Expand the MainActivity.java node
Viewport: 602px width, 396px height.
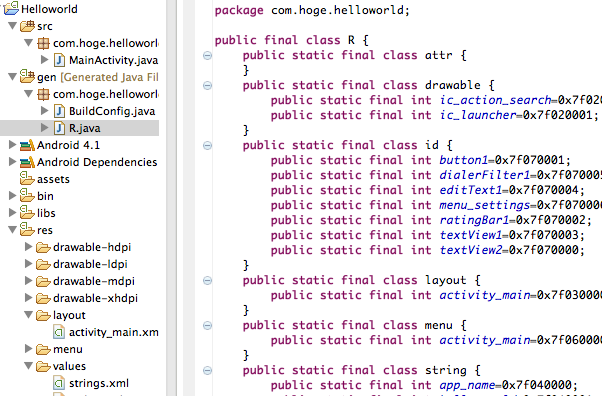(x=45, y=60)
